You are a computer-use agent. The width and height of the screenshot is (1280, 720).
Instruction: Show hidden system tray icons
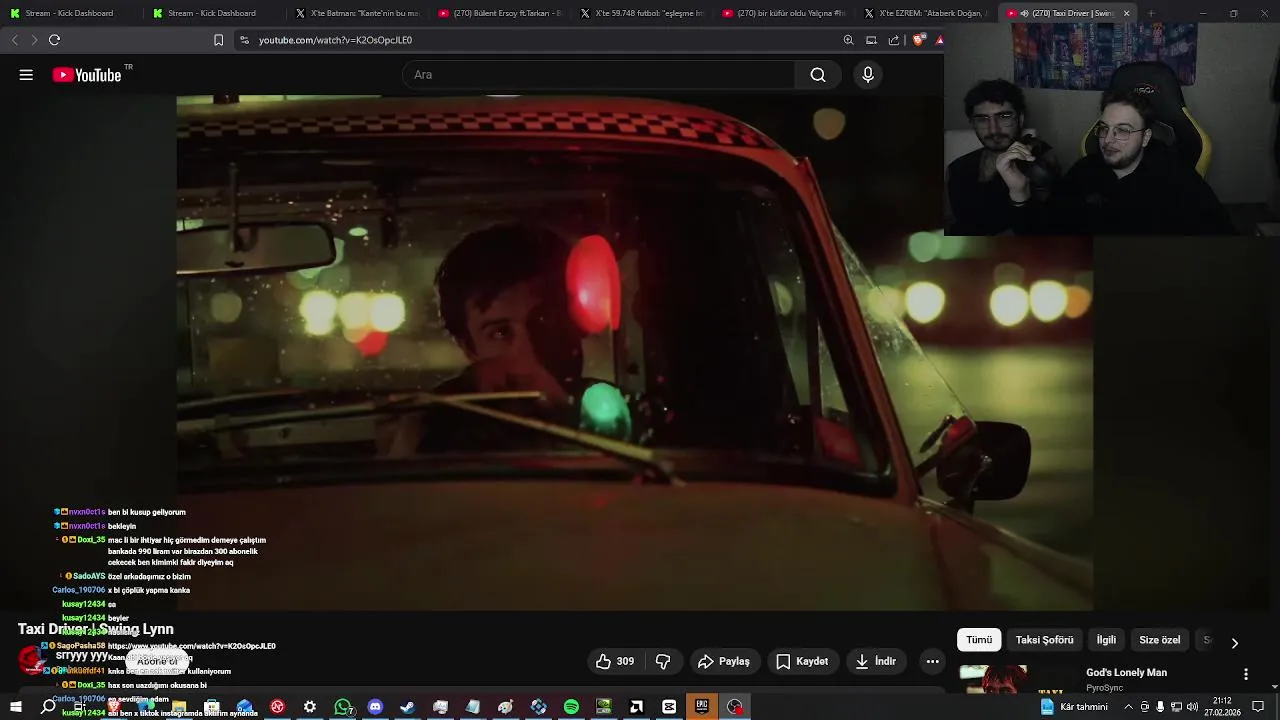pos(1129,707)
